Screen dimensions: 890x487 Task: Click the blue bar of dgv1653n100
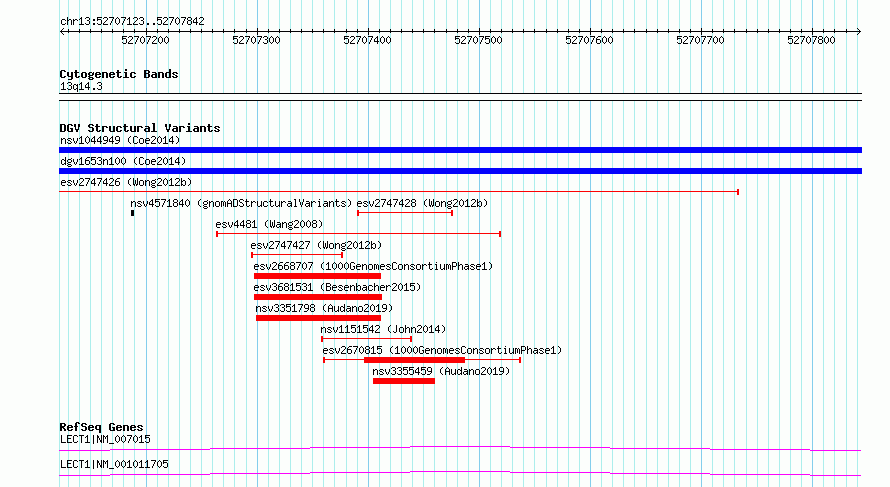coord(460,171)
